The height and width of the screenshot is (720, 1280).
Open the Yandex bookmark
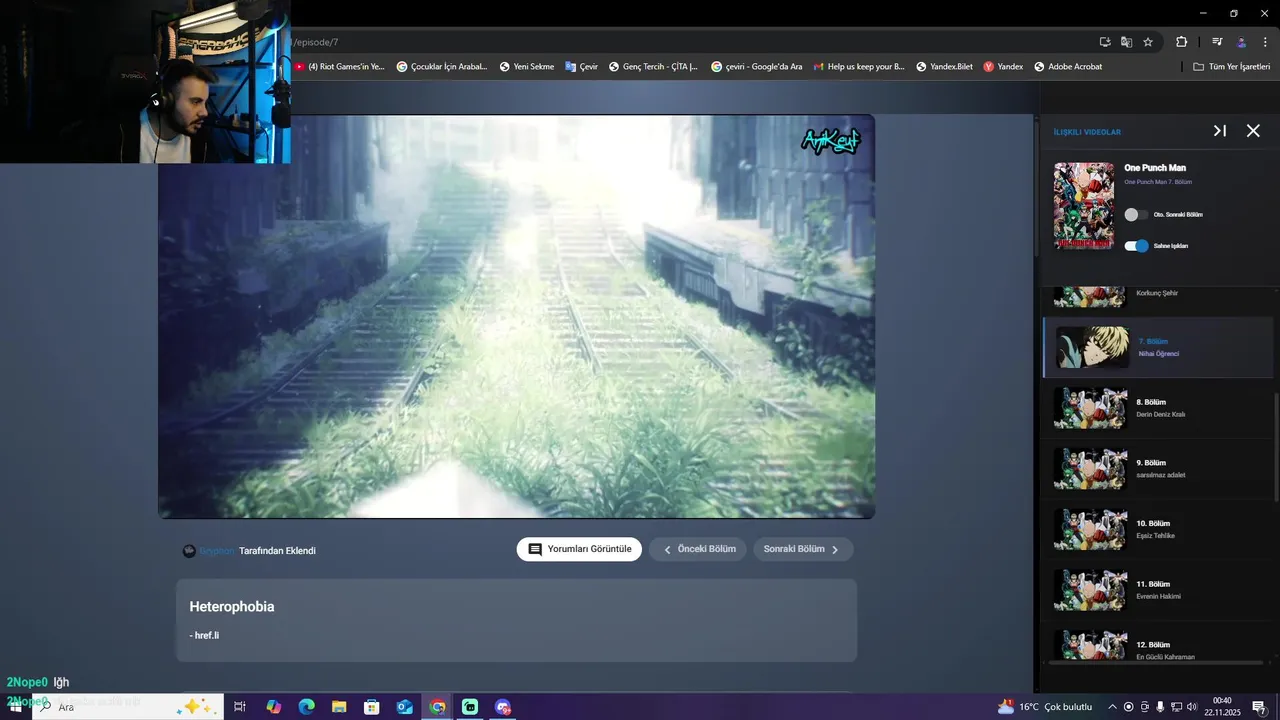pyautogui.click(x=1003, y=67)
